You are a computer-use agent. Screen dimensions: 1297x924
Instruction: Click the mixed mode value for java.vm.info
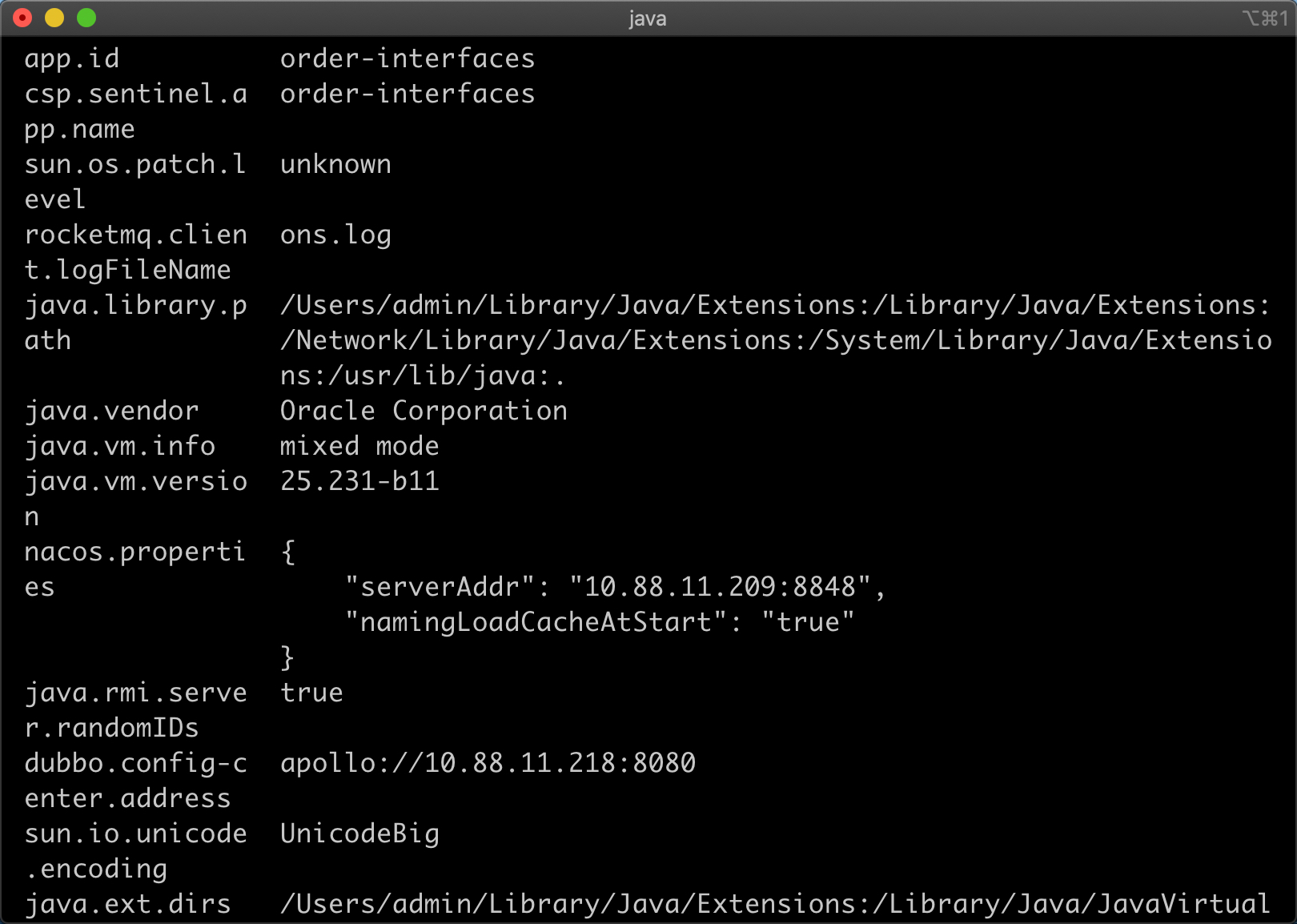click(359, 446)
